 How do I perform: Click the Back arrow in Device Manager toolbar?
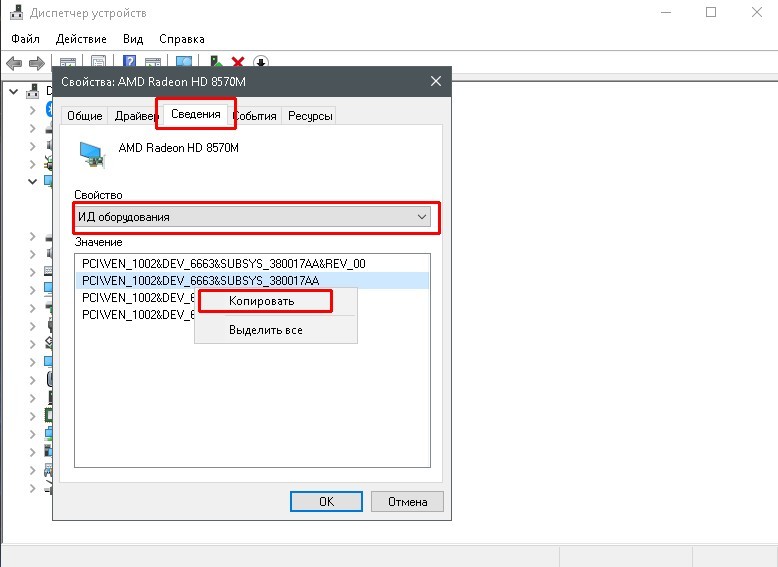click(x=14, y=63)
